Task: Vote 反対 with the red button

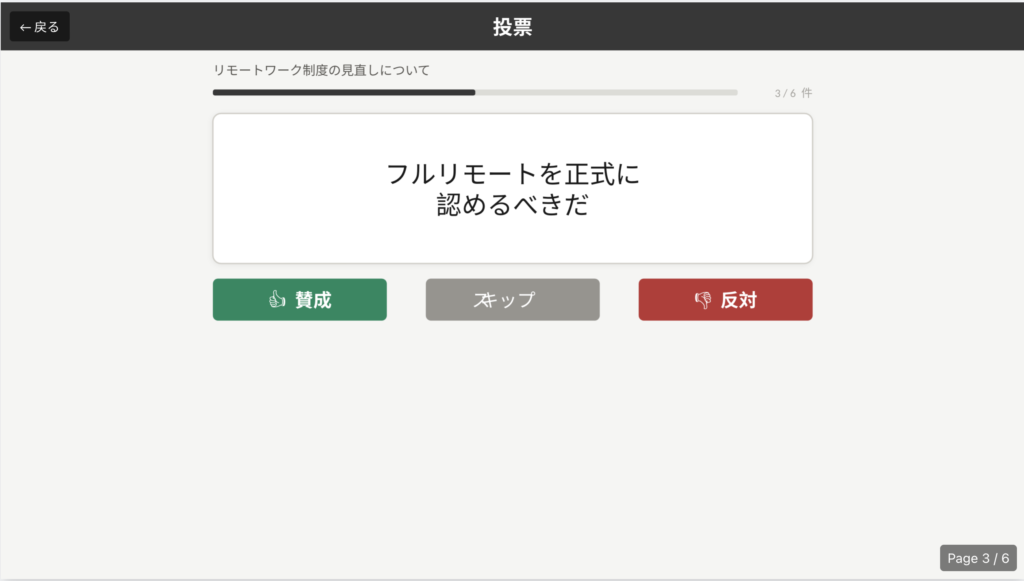Action: (725, 300)
